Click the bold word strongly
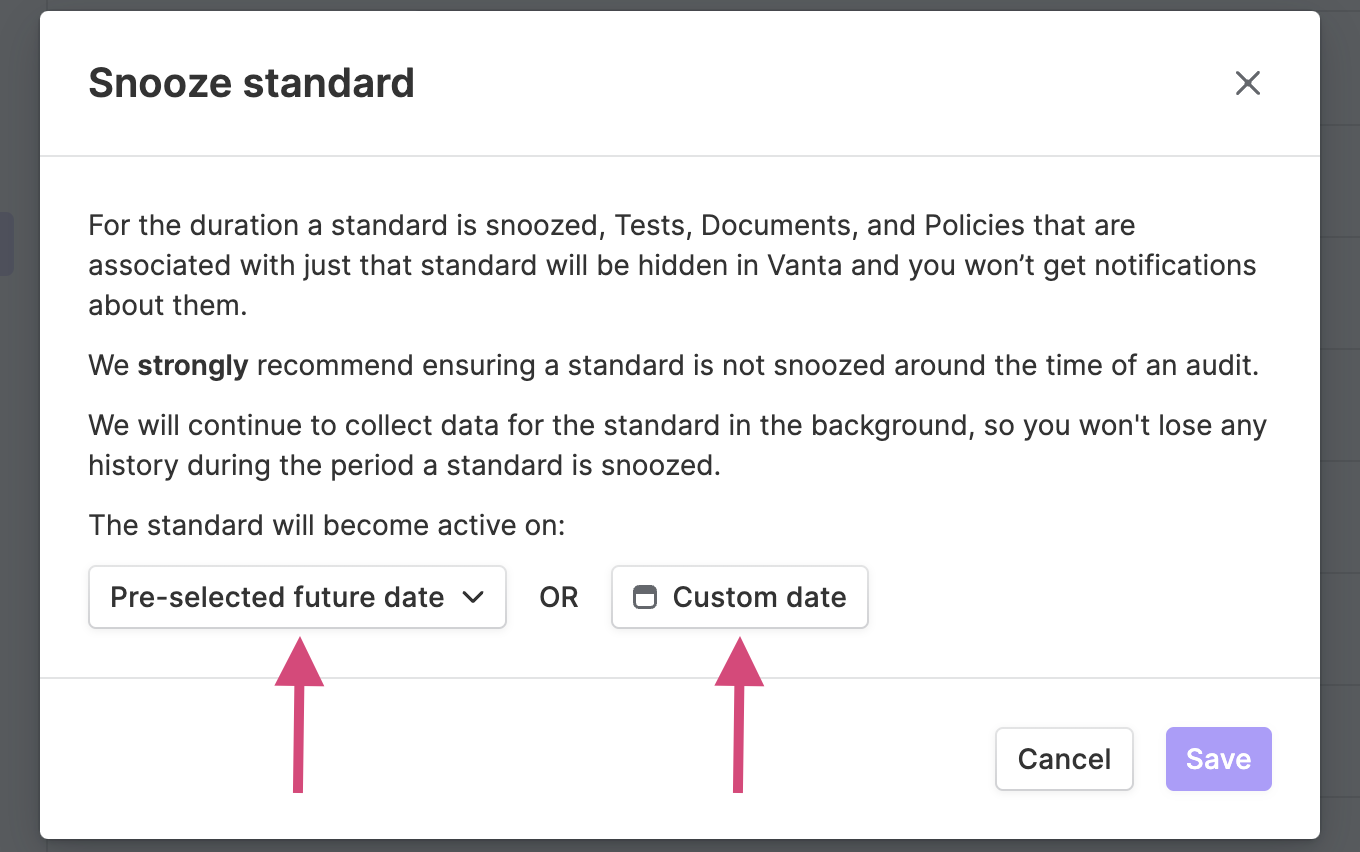Screen dimensions: 1360x852 193,366
